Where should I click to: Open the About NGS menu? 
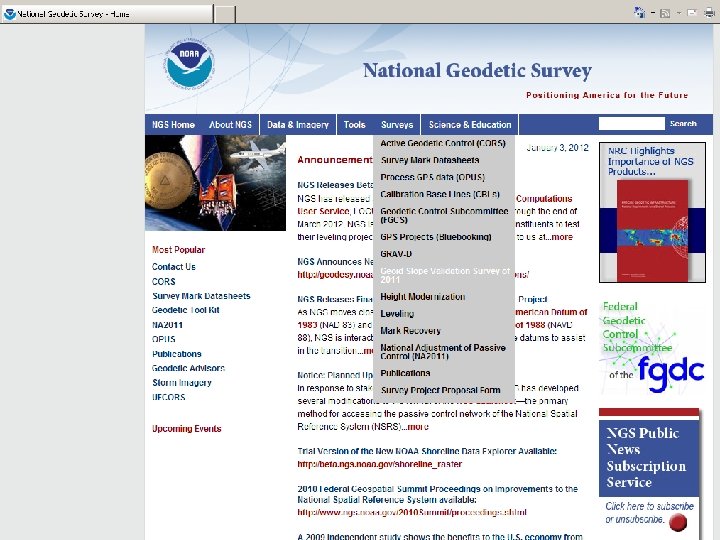click(x=230, y=124)
